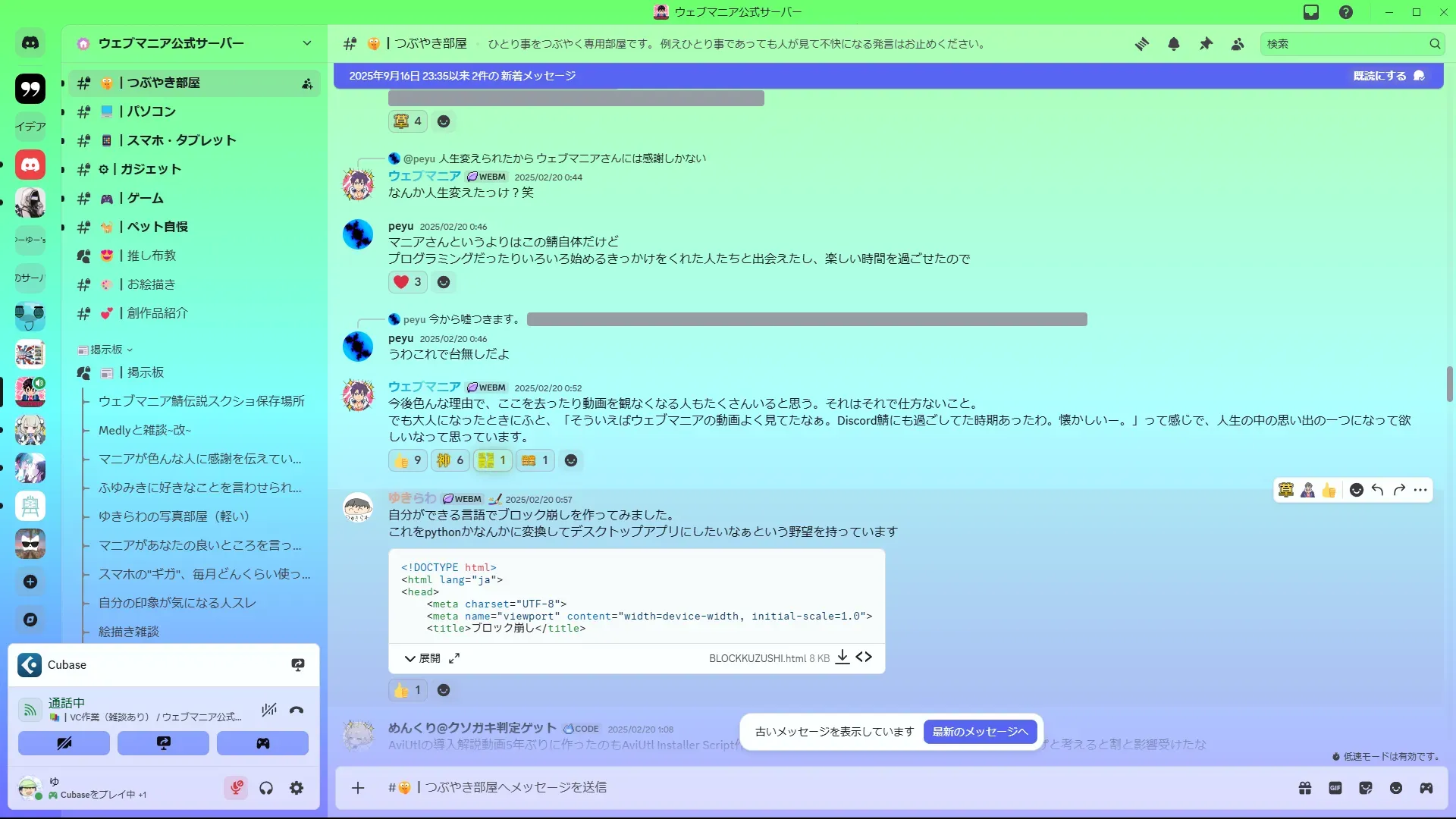Show the member list icon
Image resolution: width=1456 pixels, height=819 pixels.
[x=1238, y=44]
